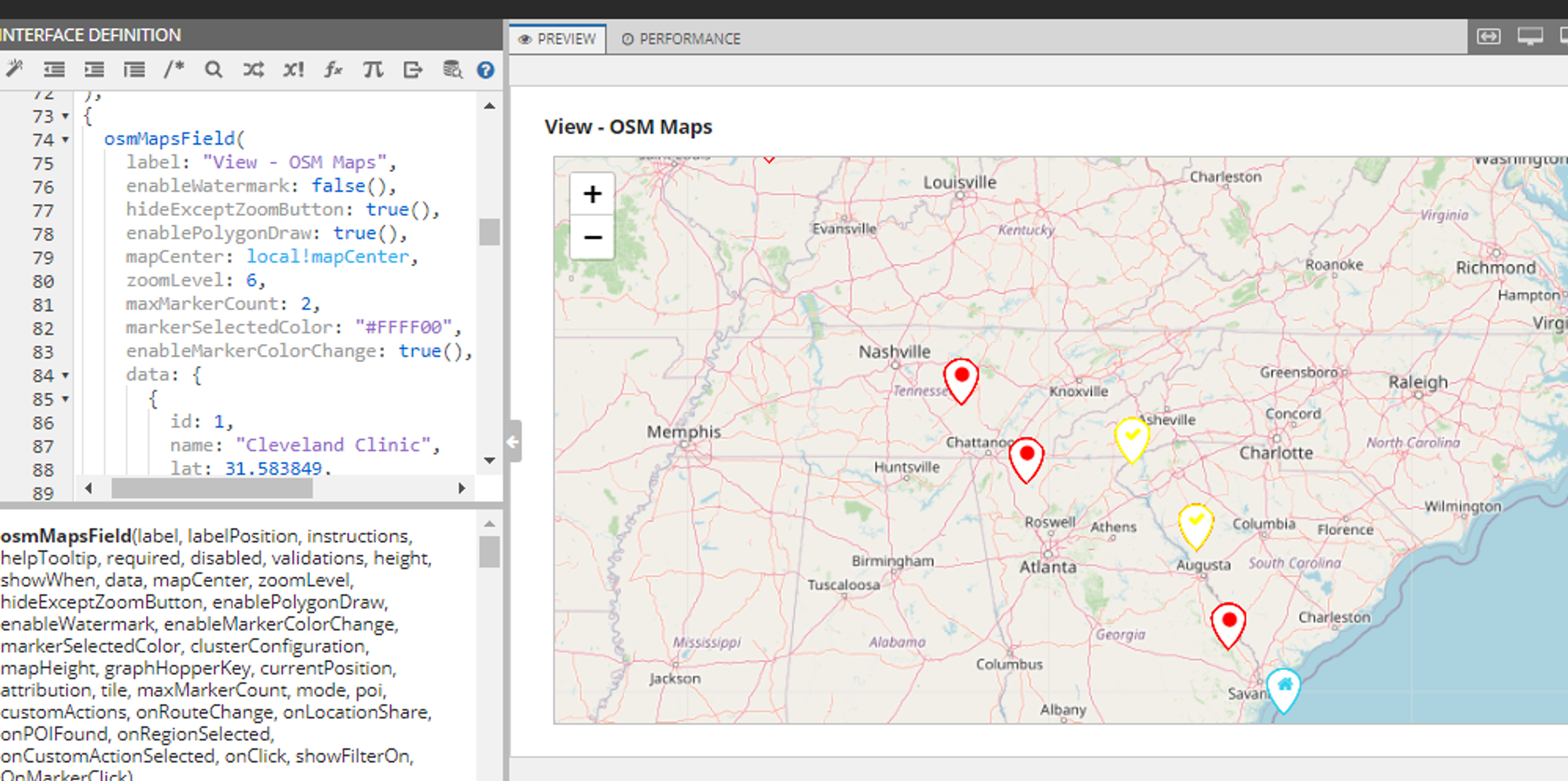Click the documentation panel scrollbar thumb

pos(490,551)
